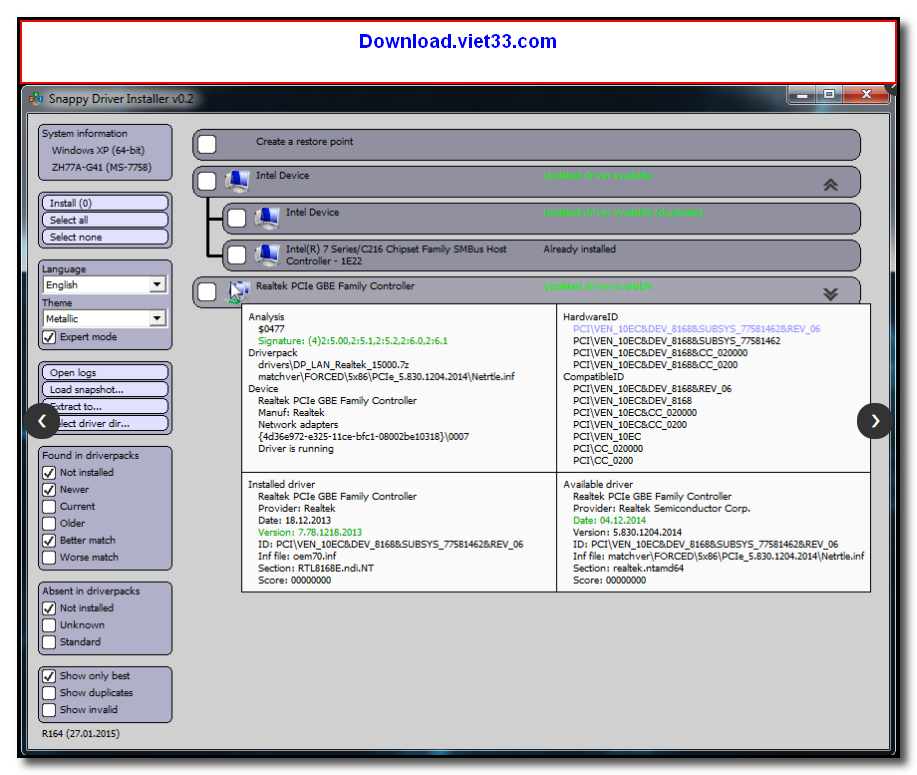Image resolution: width=917 pixels, height=775 pixels.
Task: Enable Show duplicates
Action: (49, 692)
